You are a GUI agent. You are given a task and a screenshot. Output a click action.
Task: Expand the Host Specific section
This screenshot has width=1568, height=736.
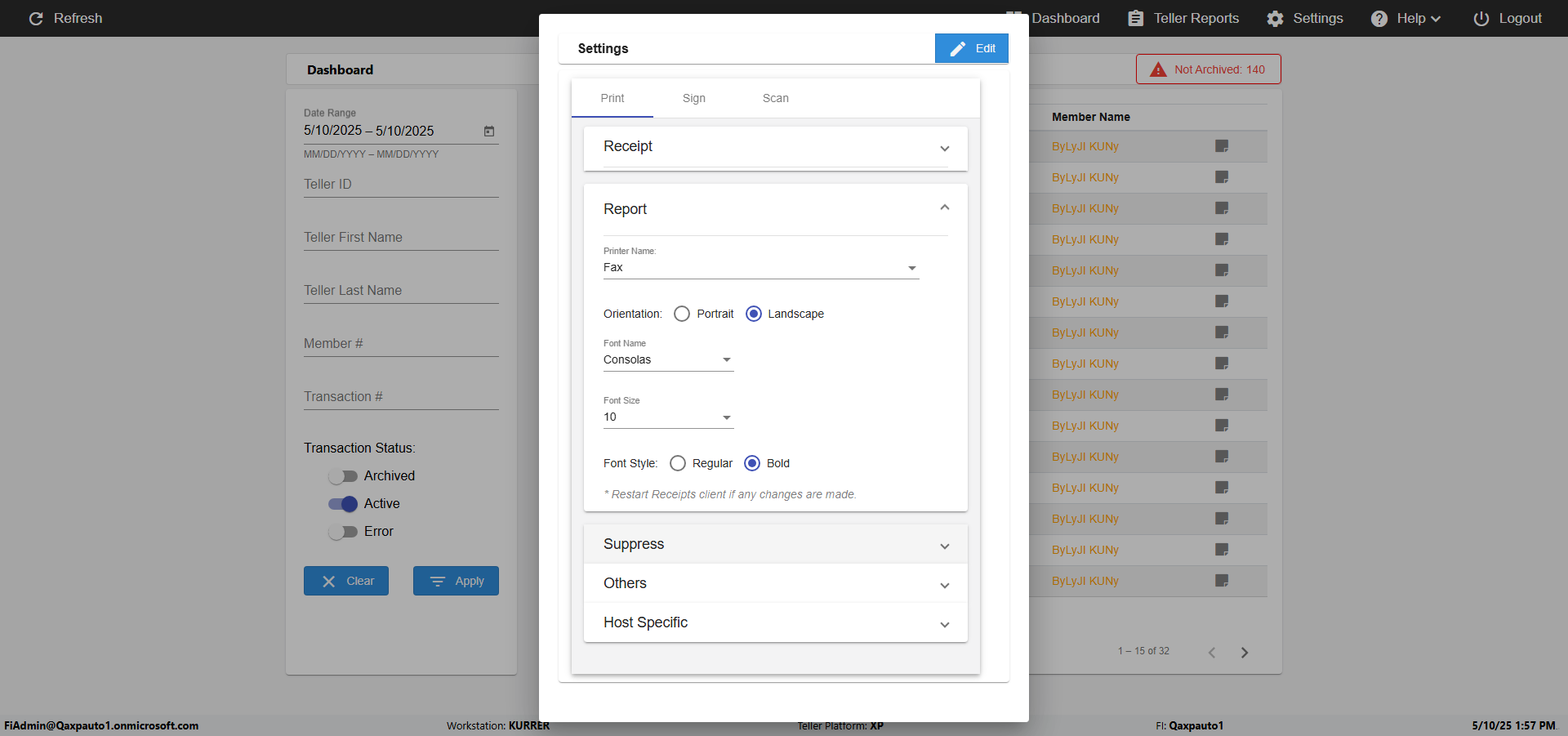(x=775, y=622)
